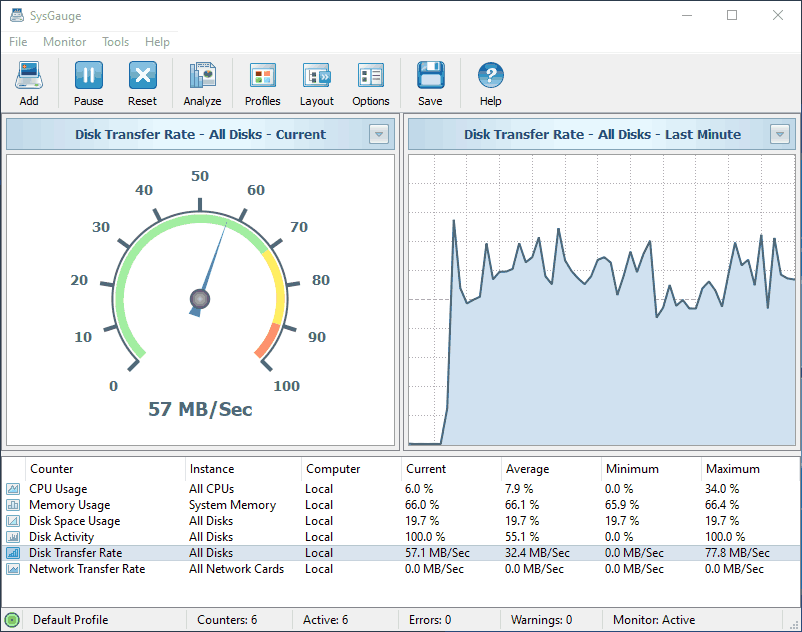Click the window resize grip corner
The width and height of the screenshot is (802, 632).
[x=794, y=624]
